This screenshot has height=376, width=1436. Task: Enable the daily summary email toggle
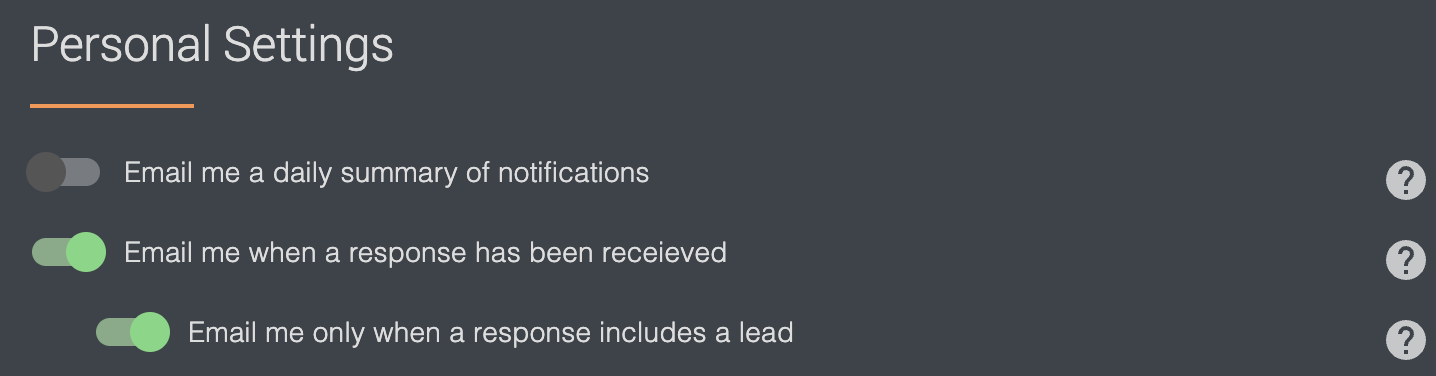(x=63, y=172)
